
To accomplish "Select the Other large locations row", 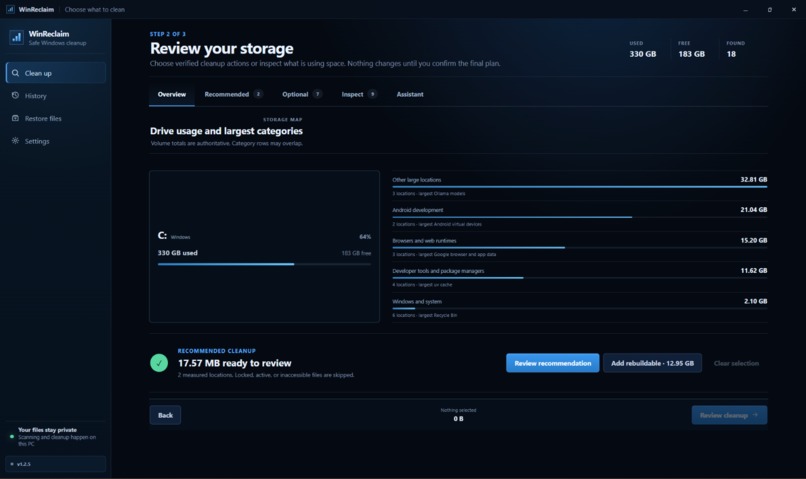I will [579, 186].
